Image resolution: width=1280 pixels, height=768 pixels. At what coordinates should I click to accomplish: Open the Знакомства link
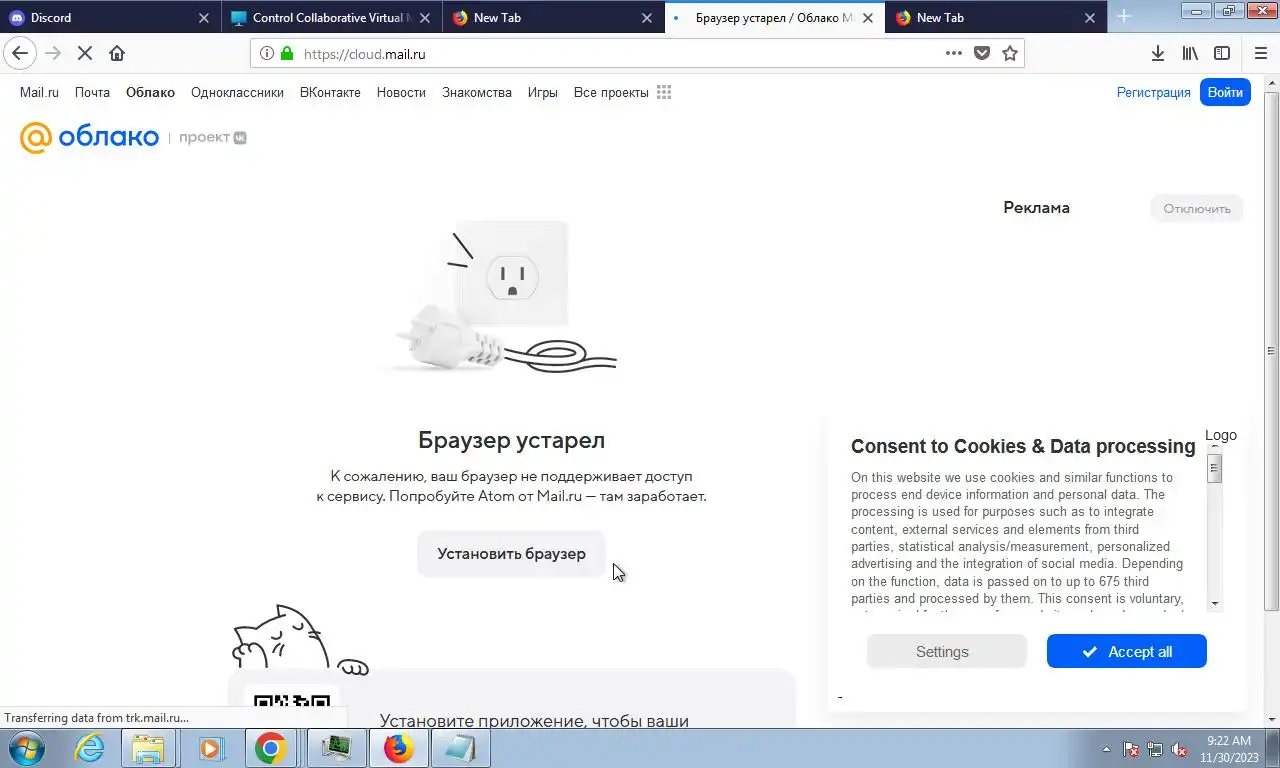tap(477, 92)
